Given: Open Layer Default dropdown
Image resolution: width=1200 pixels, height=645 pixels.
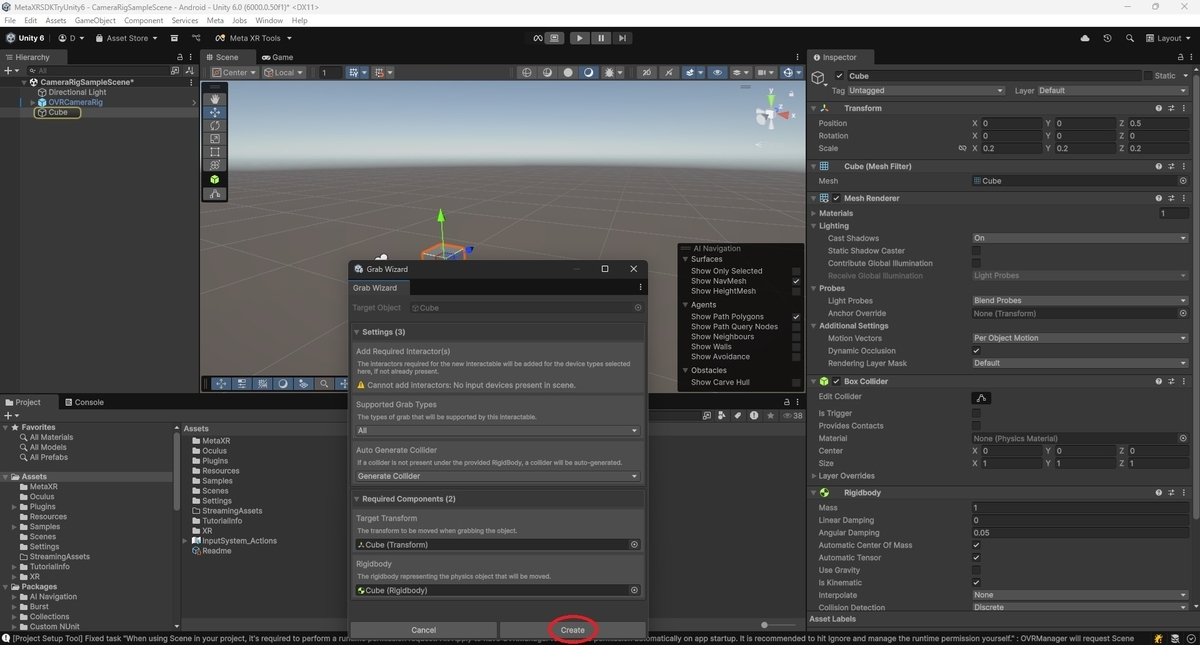Looking at the screenshot, I should (1113, 90).
